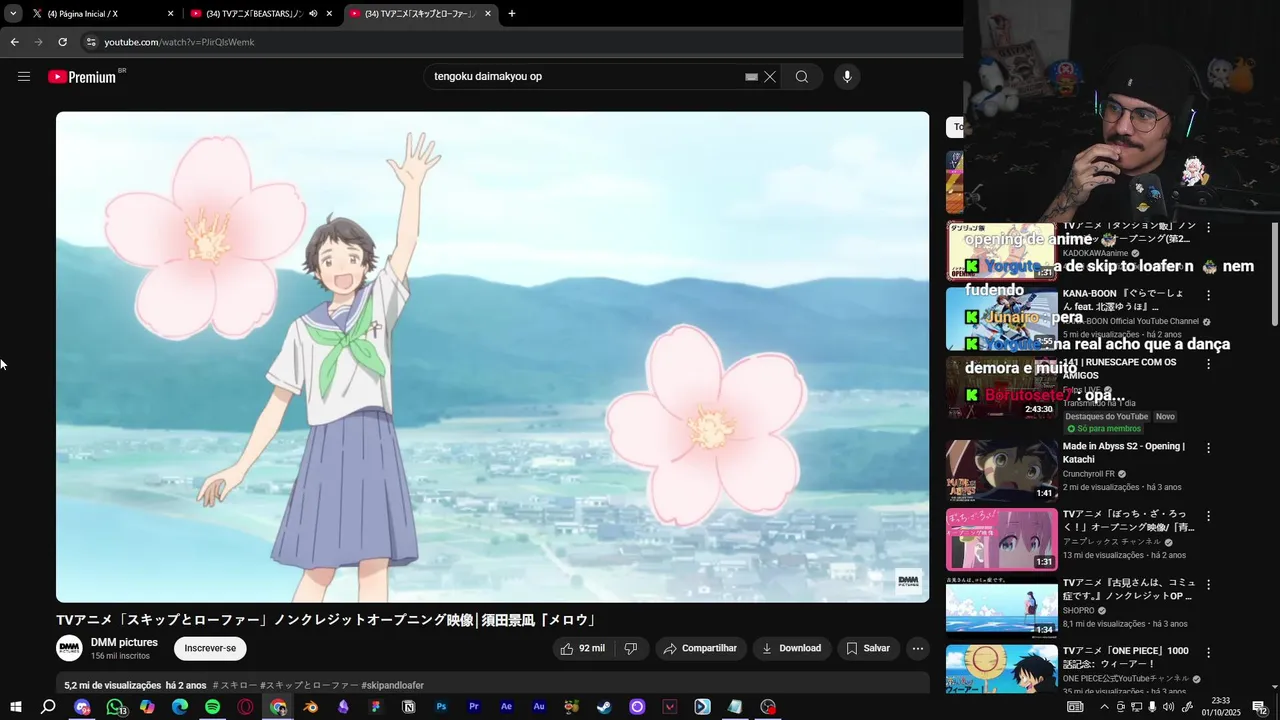Go back in browser history
The width and height of the screenshot is (1280, 720).
click(x=14, y=42)
